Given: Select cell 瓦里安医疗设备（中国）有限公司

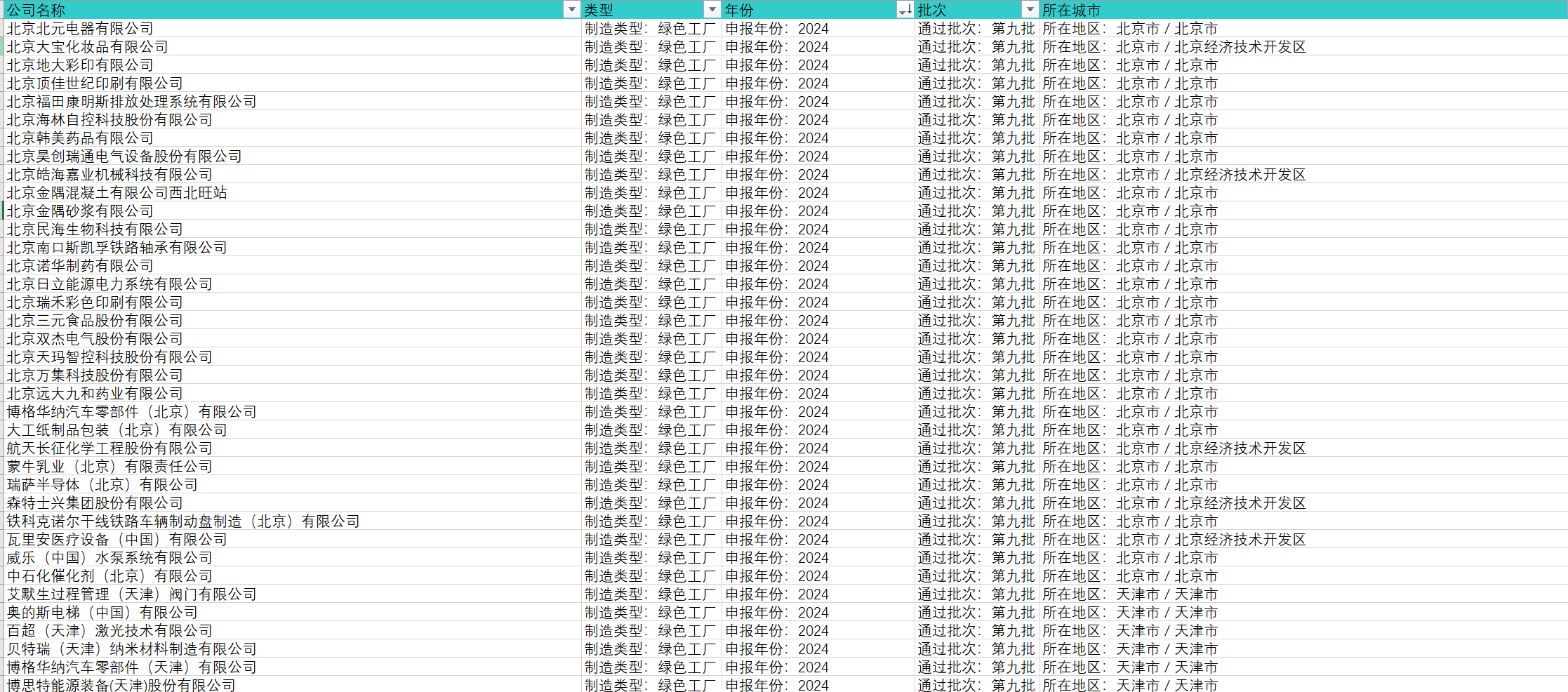Looking at the screenshot, I should pyautogui.click(x=293, y=540).
